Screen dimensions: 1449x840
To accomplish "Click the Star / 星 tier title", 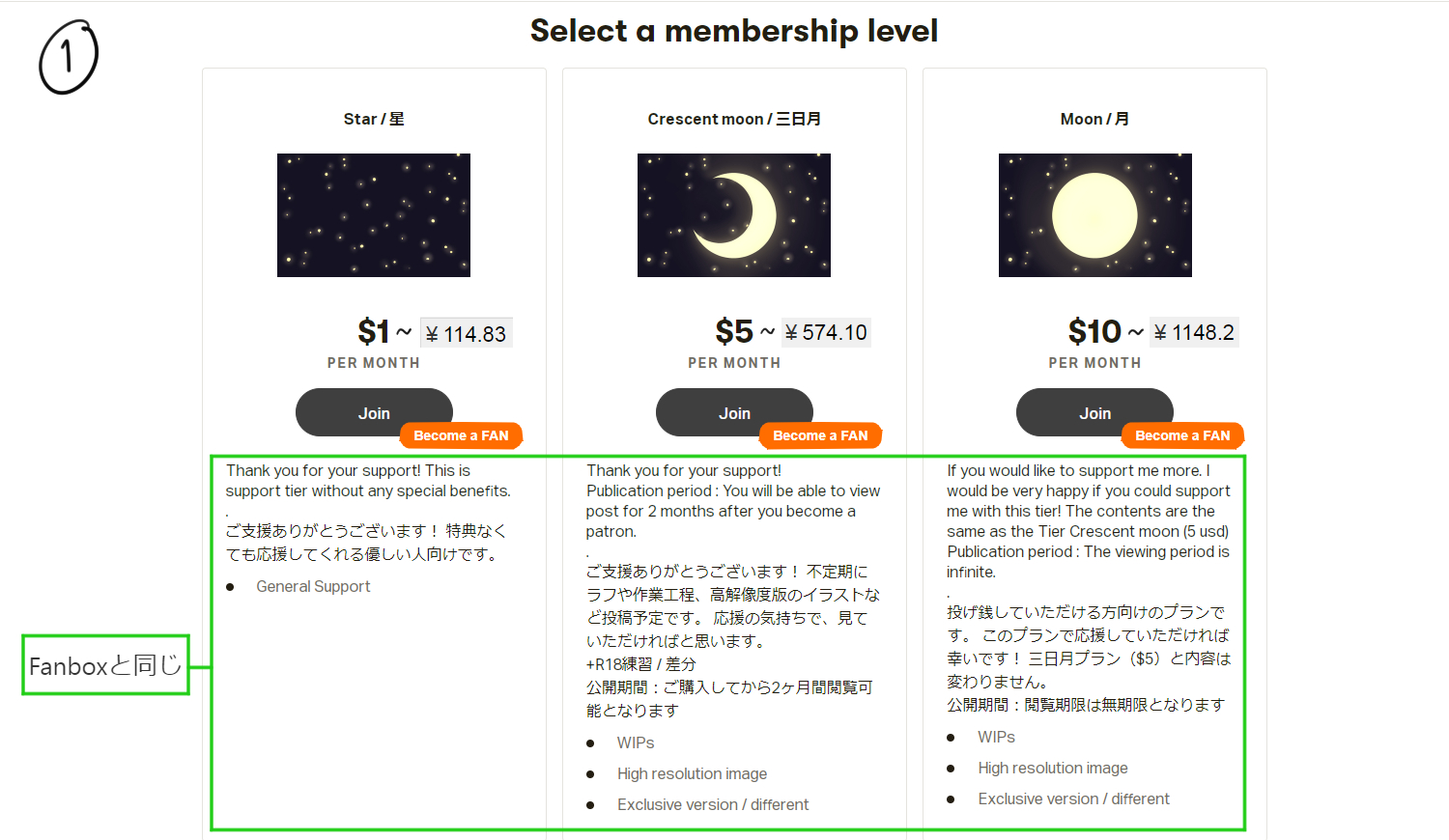I will click(374, 119).
